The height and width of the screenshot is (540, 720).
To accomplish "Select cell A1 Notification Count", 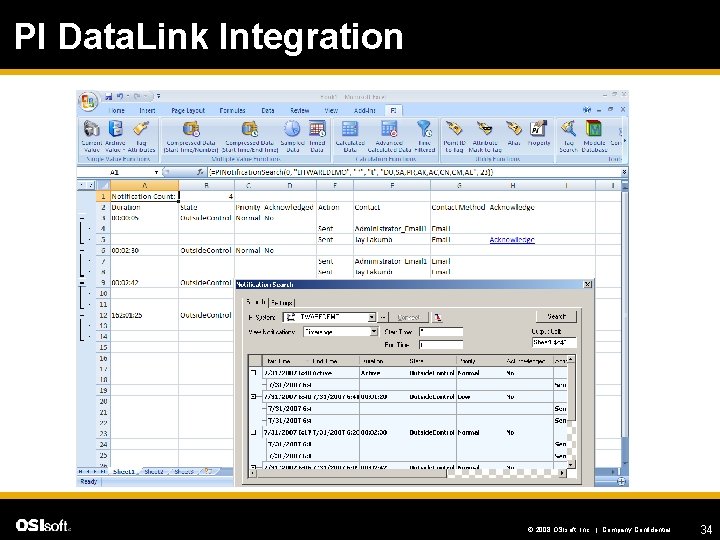I will (x=144, y=196).
